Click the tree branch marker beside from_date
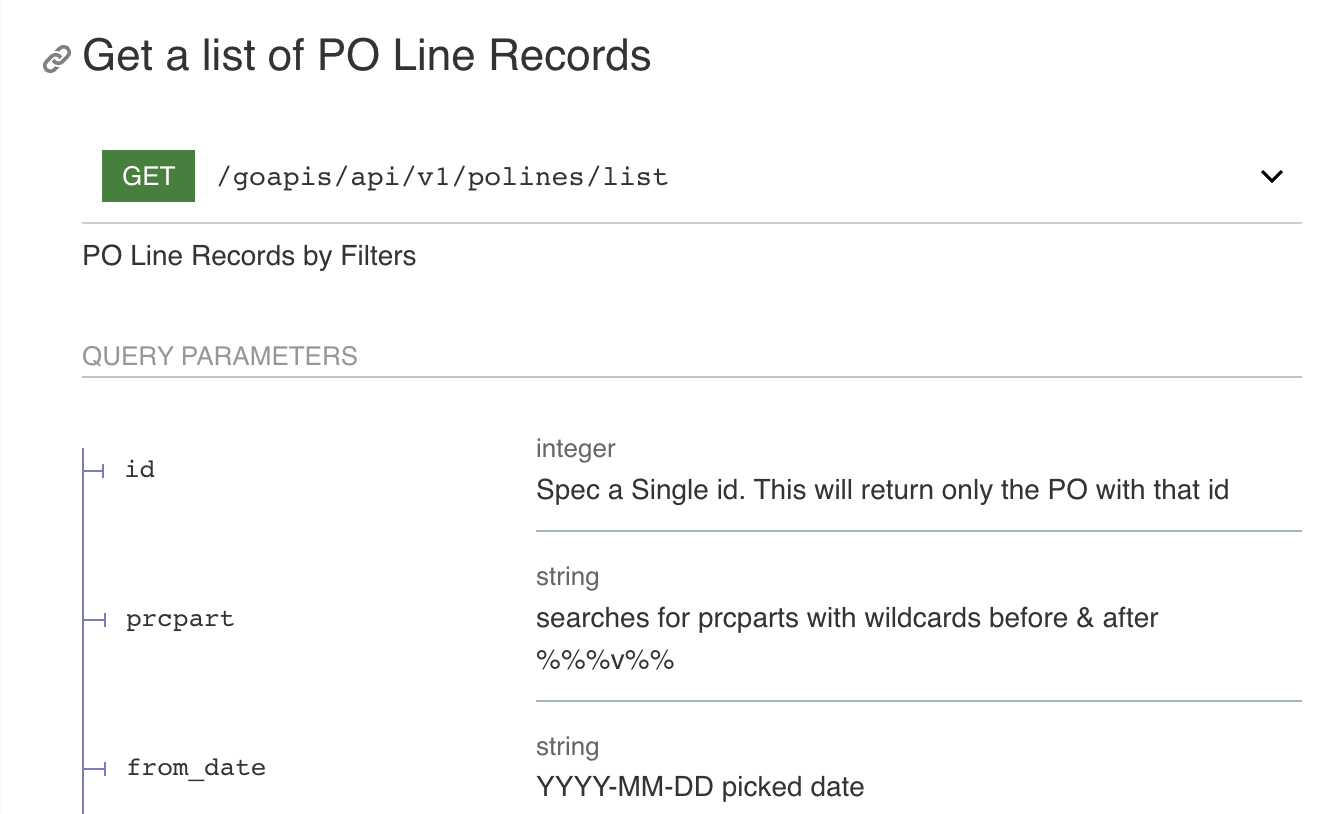This screenshot has width=1334, height=814. tap(95, 768)
